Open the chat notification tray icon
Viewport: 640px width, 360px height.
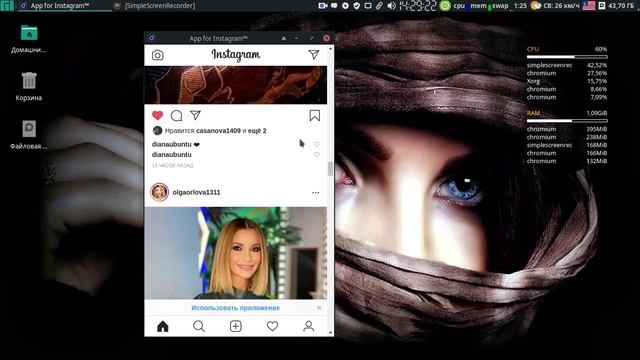[x=334, y=6]
